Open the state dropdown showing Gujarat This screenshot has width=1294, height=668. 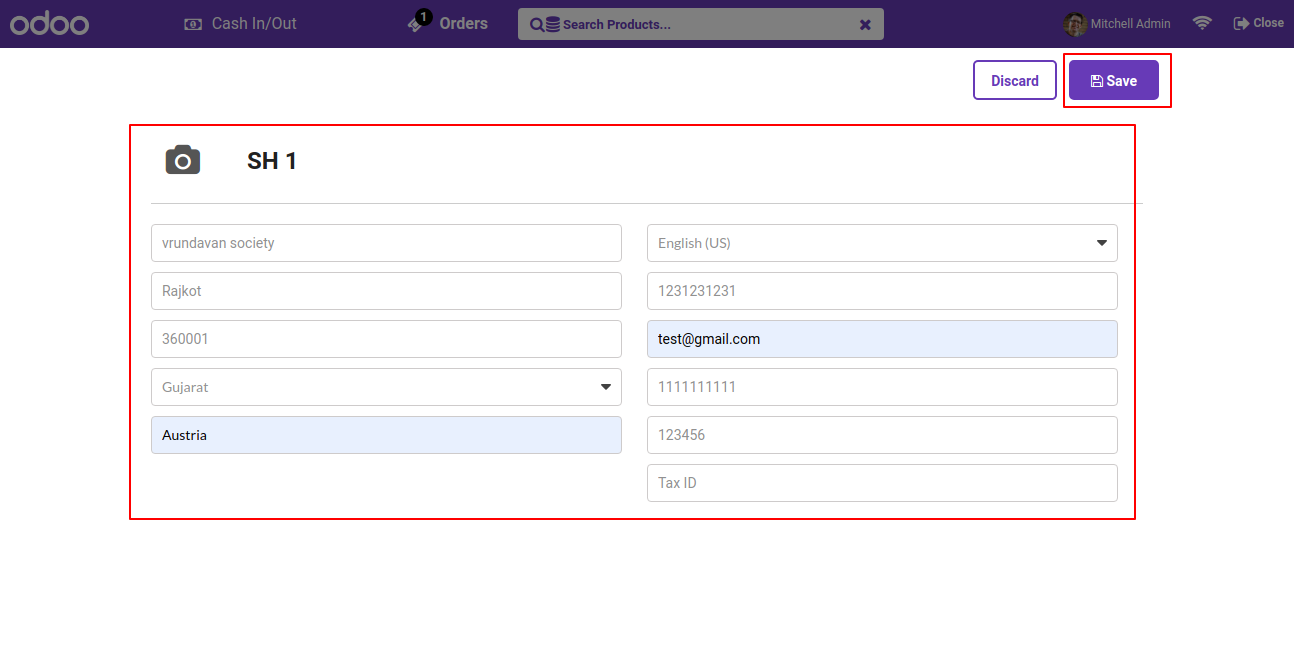coord(386,387)
